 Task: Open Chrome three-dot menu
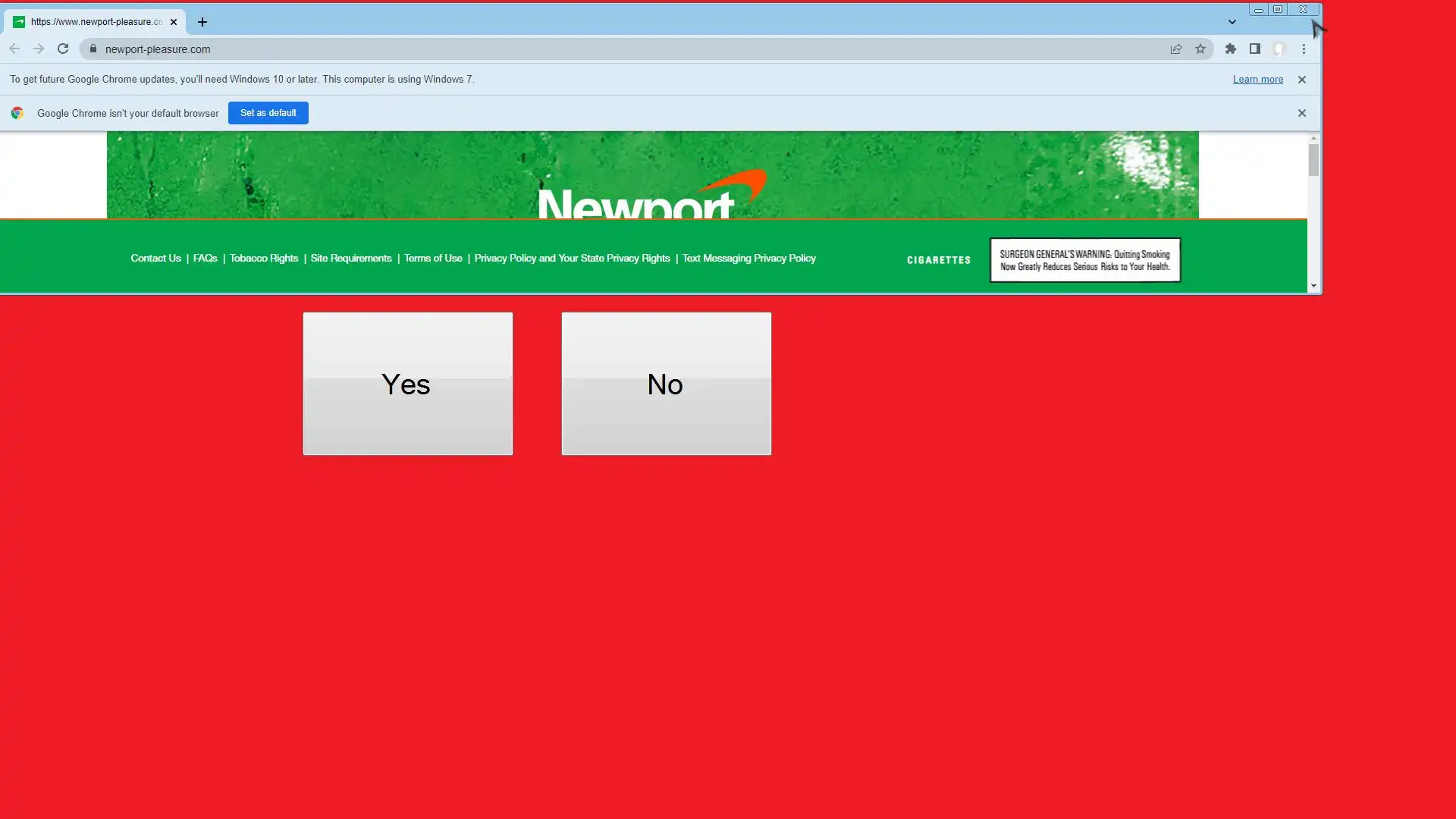pyautogui.click(x=1304, y=49)
